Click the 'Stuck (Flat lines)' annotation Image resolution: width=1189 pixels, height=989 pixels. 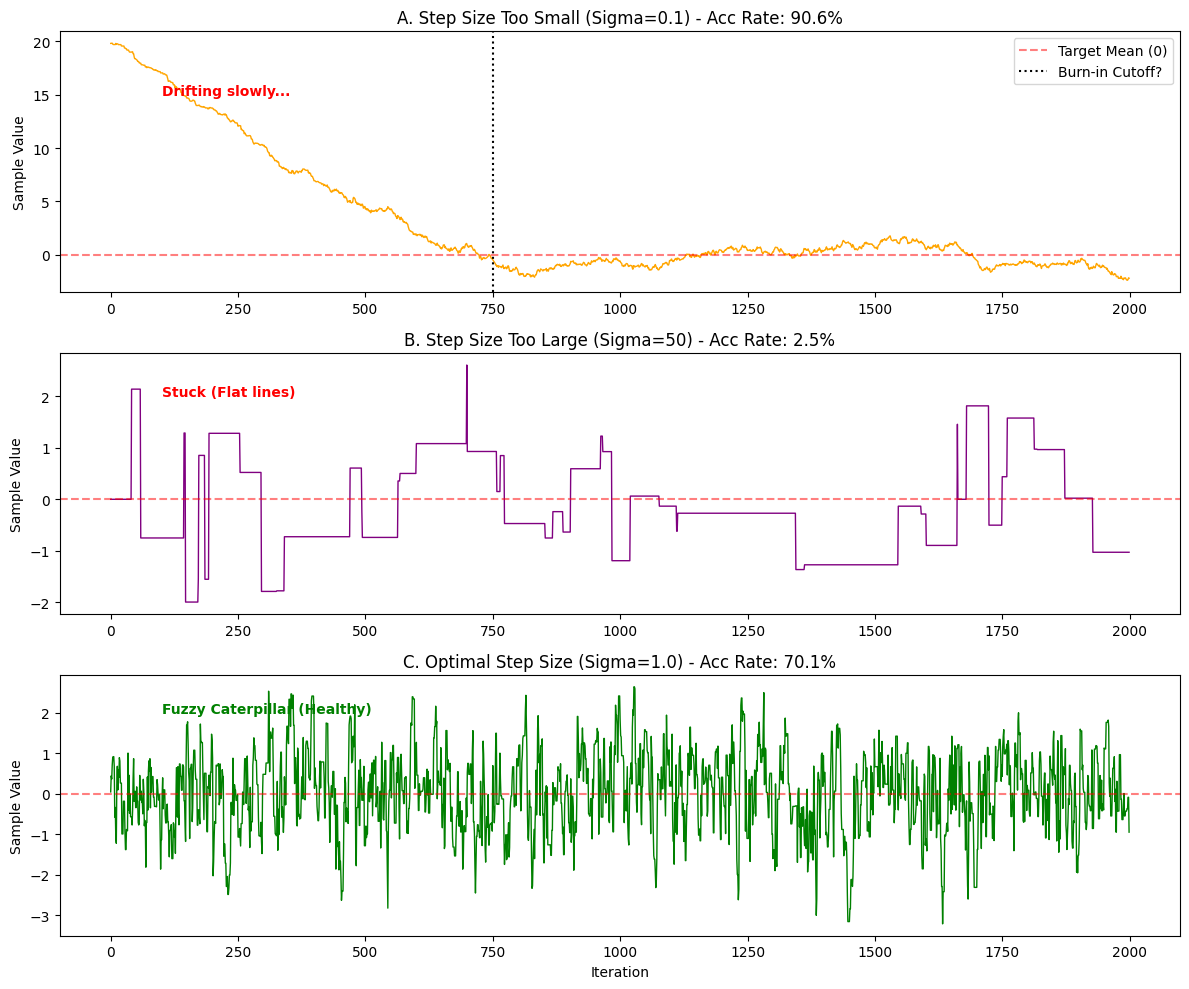tap(228, 393)
